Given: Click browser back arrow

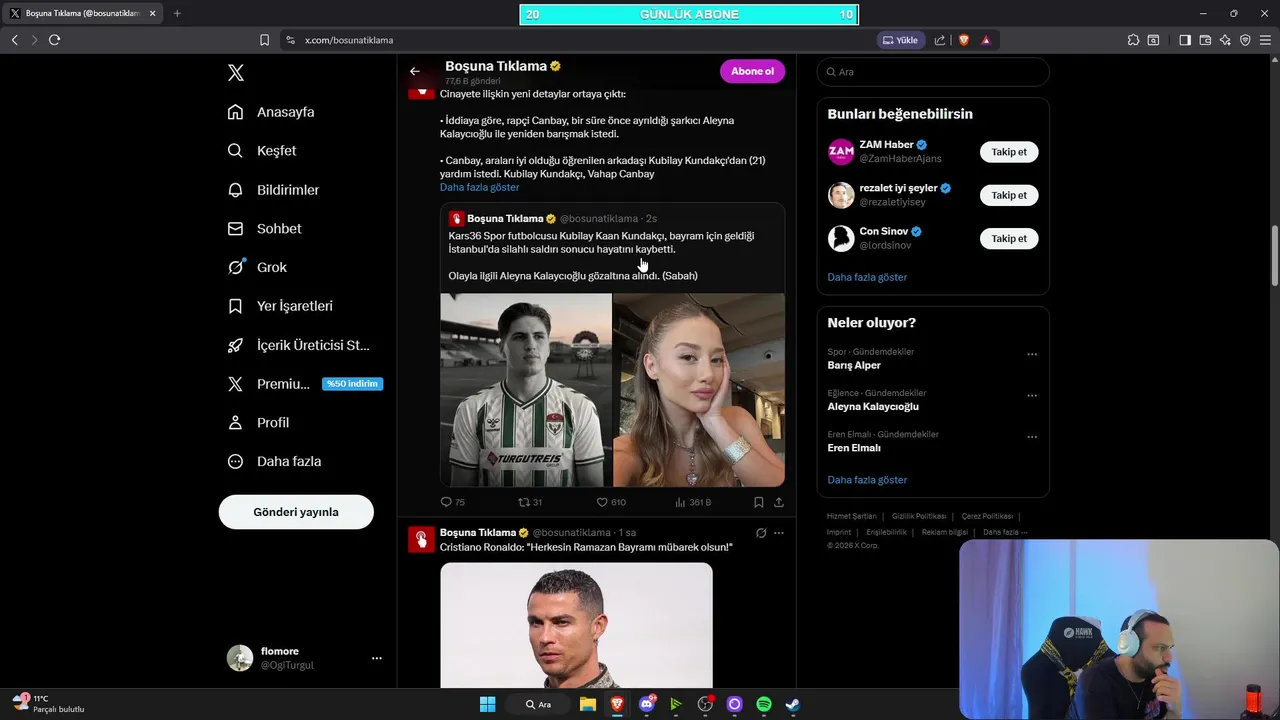Looking at the screenshot, I should click(x=14, y=40).
